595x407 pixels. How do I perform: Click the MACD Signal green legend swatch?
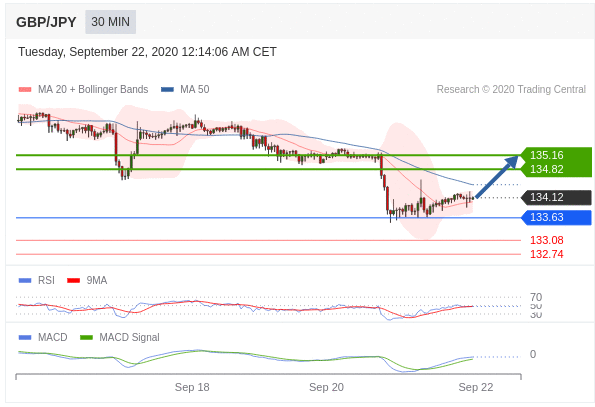click(x=87, y=337)
